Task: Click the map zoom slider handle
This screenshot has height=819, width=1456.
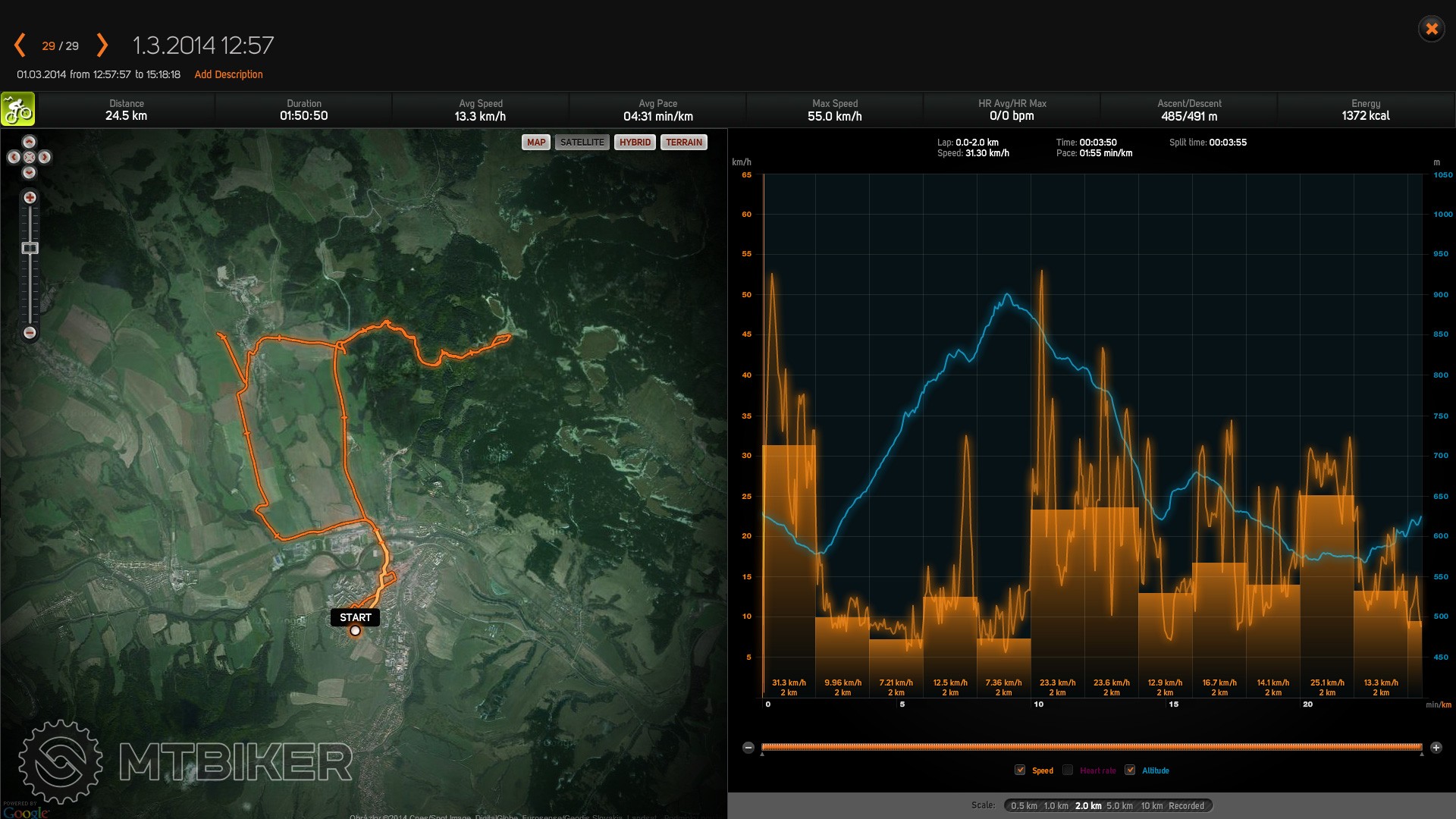Action: [x=30, y=248]
